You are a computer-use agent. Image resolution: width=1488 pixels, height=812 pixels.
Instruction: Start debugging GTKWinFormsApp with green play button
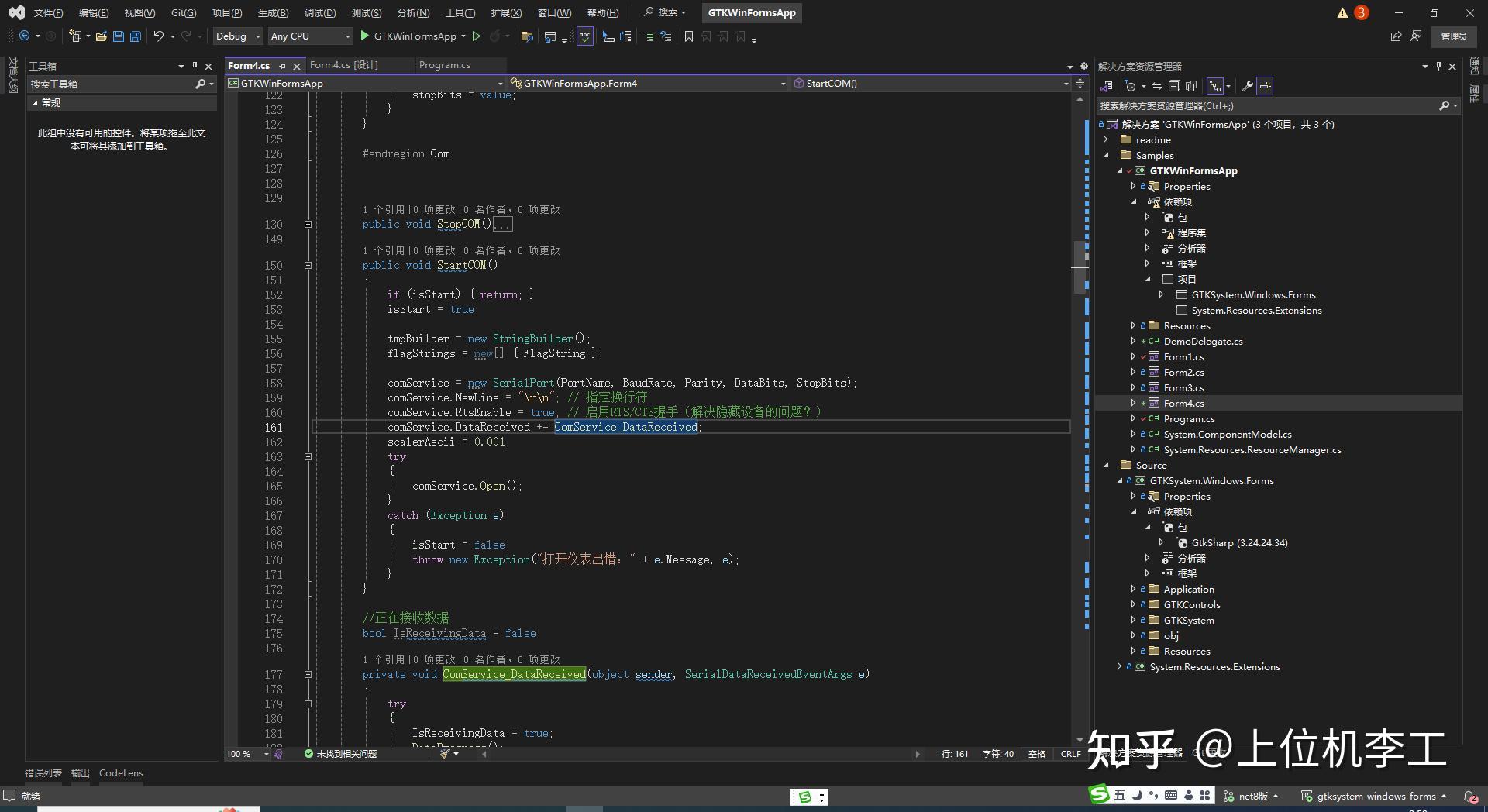363,36
